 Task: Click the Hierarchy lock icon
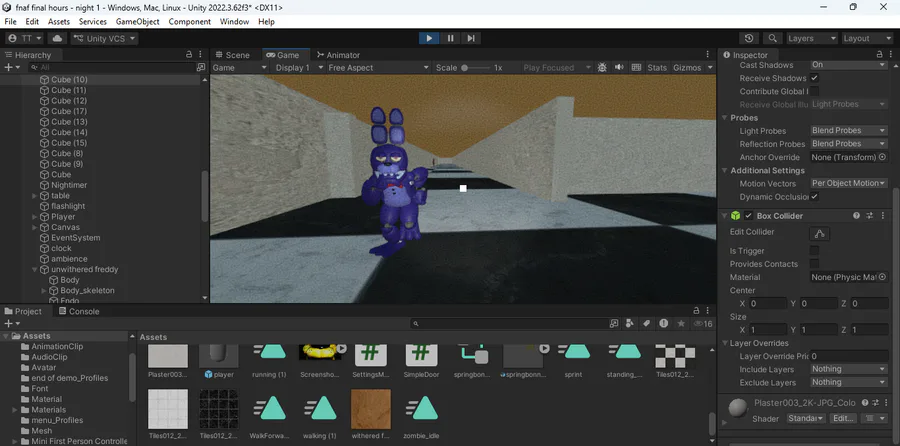pos(189,55)
